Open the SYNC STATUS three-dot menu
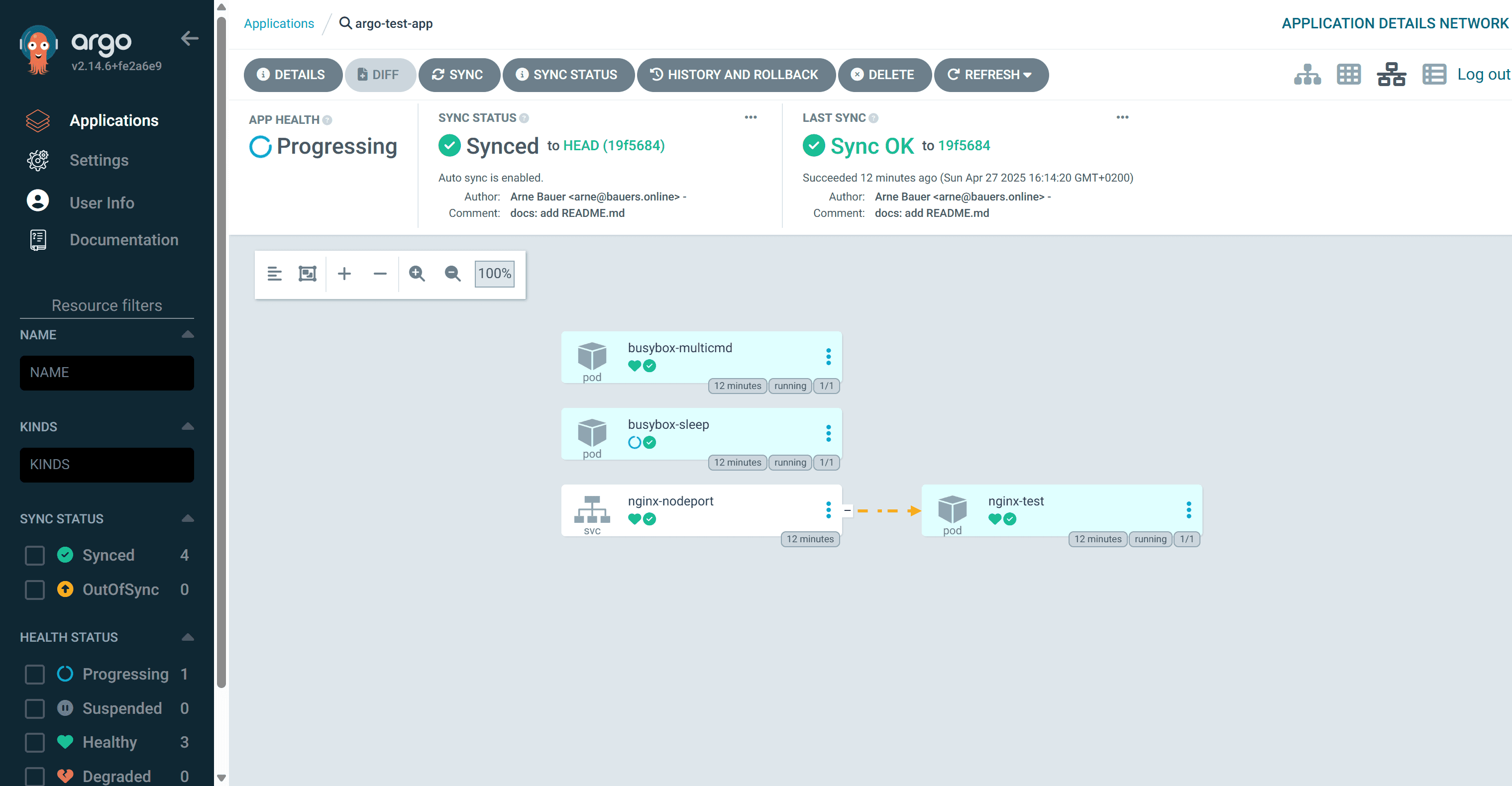This screenshot has width=1512, height=786. (750, 117)
